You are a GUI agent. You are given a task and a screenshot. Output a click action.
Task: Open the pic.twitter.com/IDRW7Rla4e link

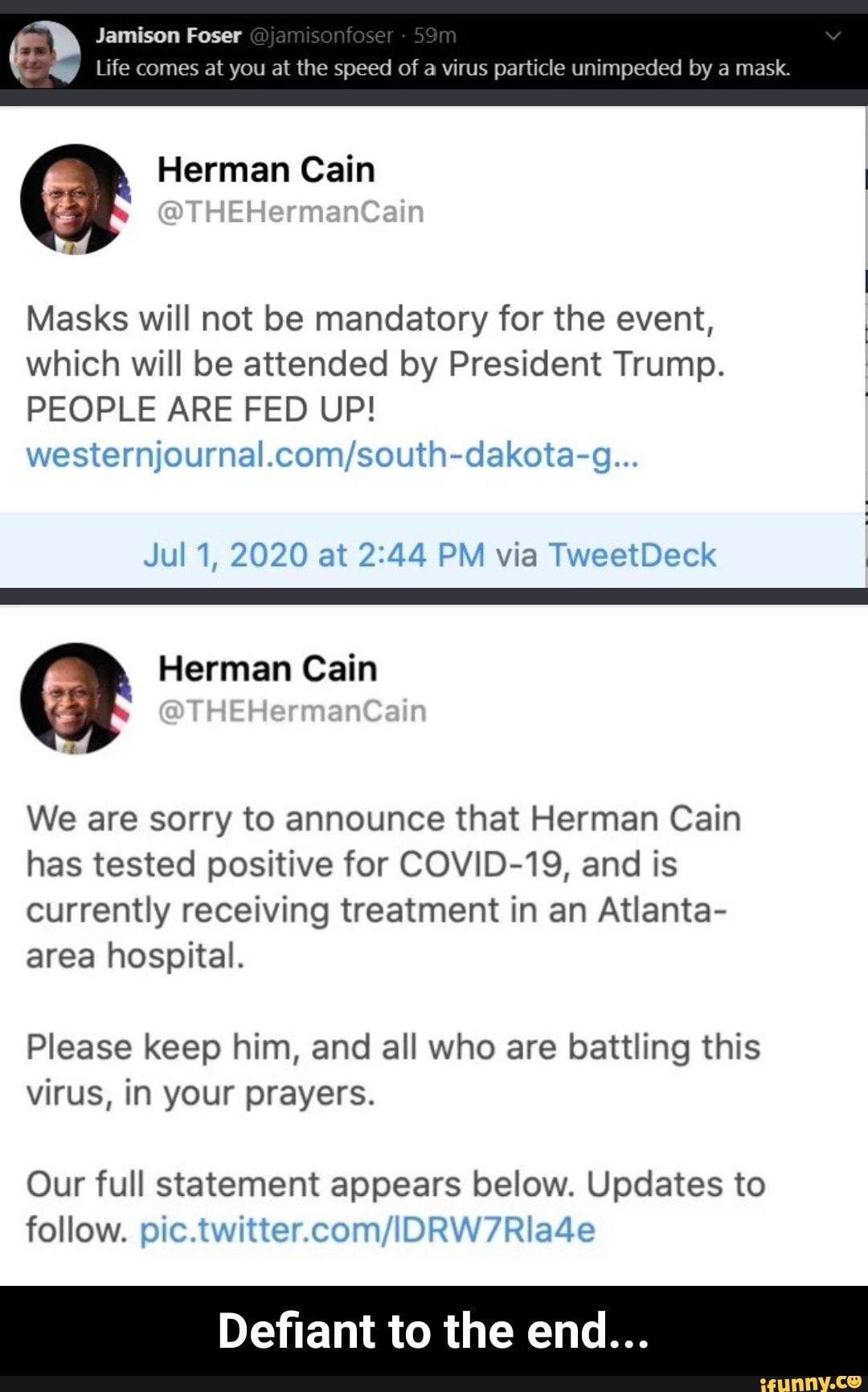click(367, 1230)
